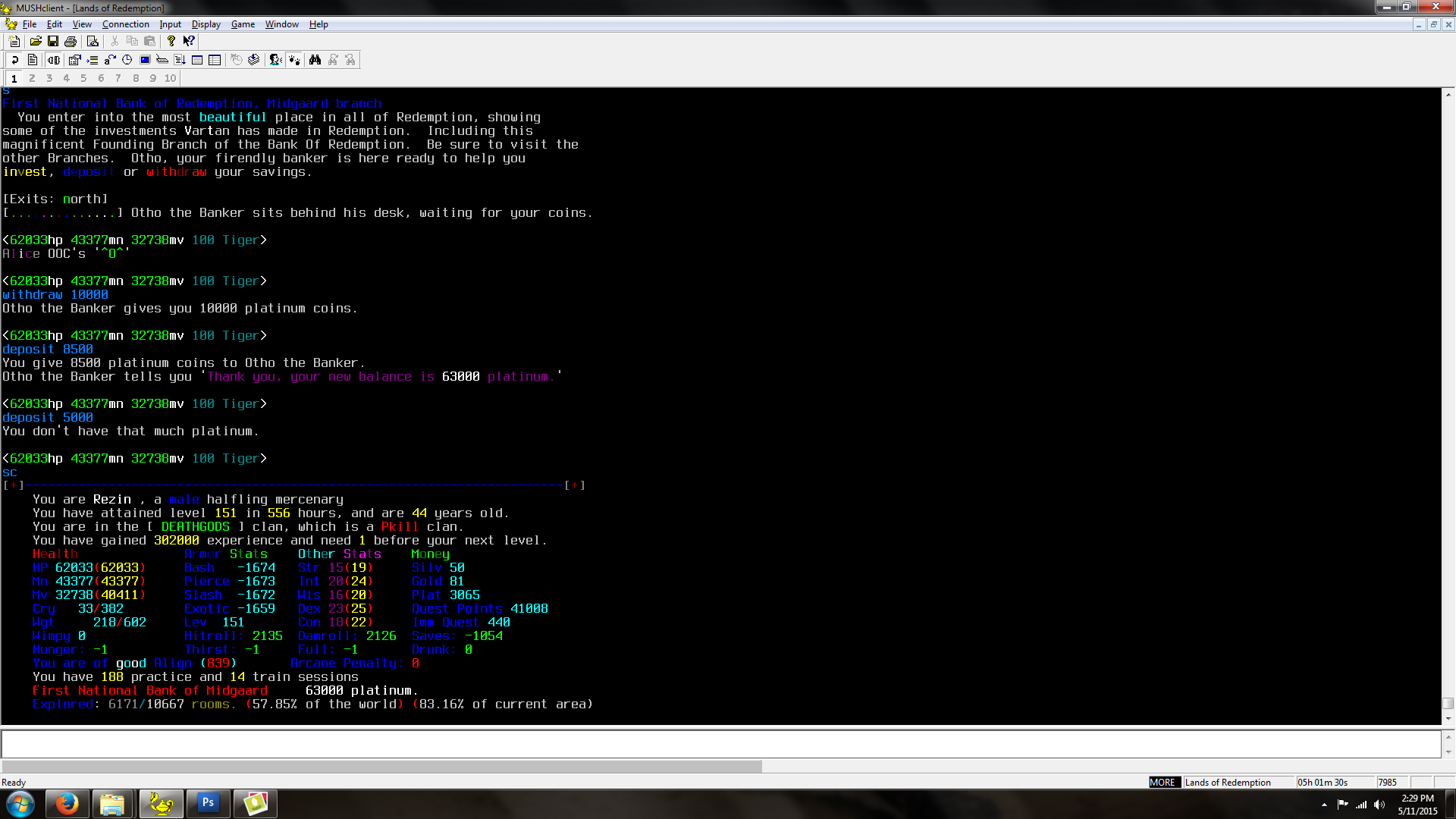Click the MUSHclient lamp taskbar icon
This screenshot has width=1456, height=819.
[160, 803]
